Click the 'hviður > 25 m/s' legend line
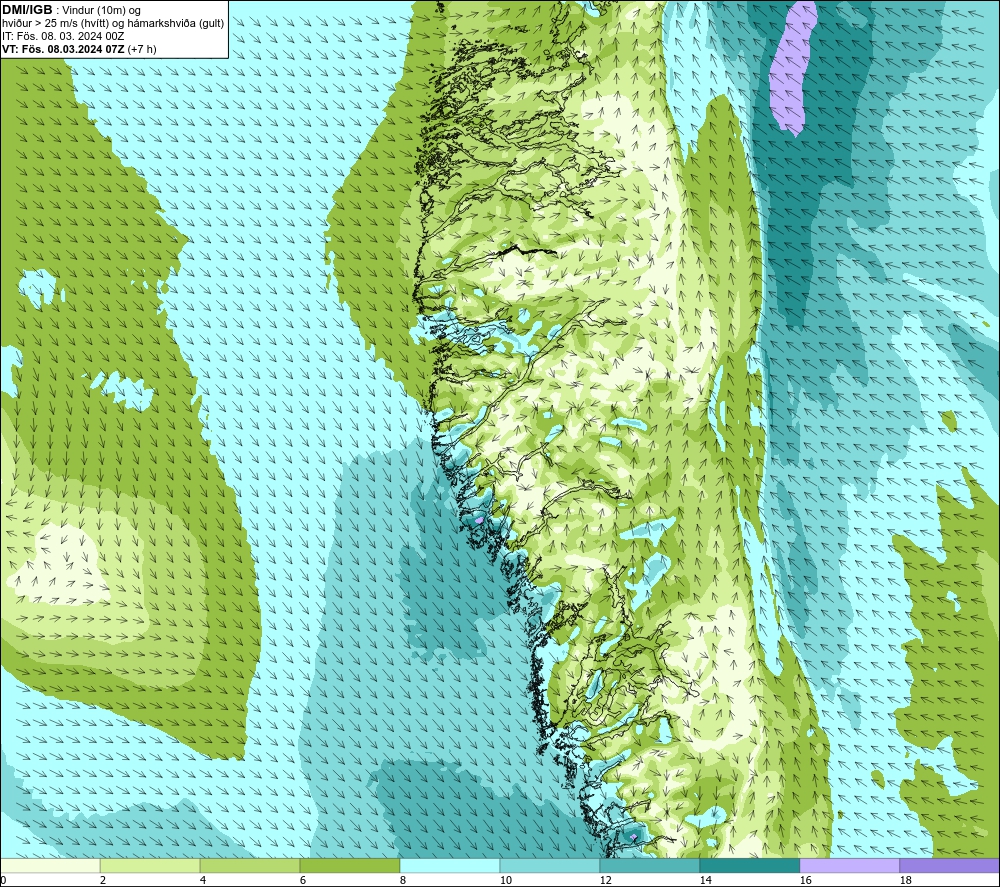The image size is (1000, 887). (x=113, y=24)
